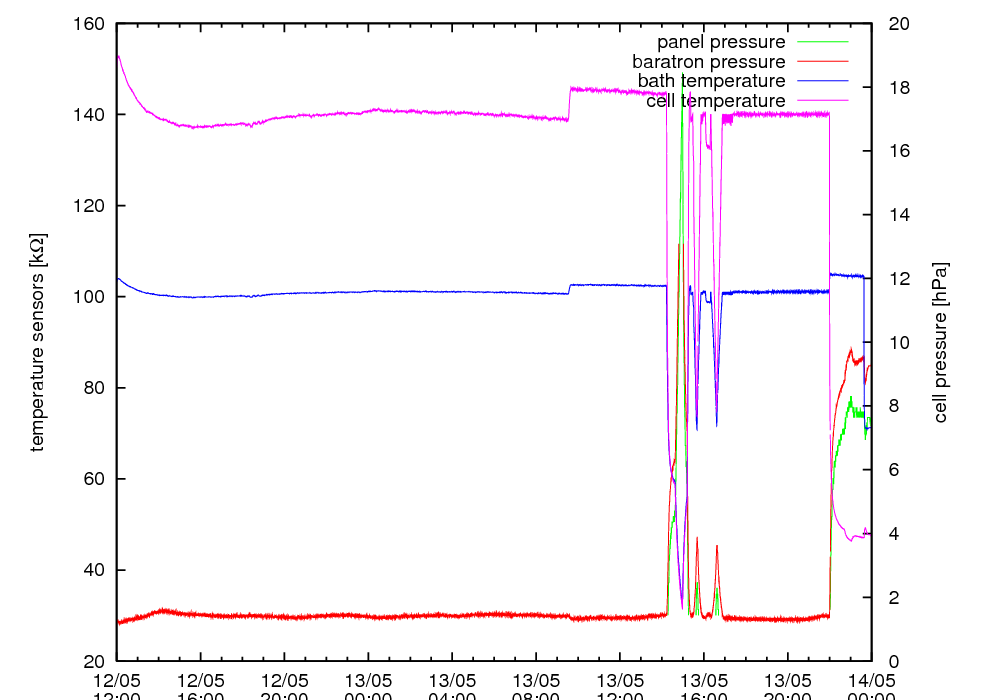
Task: Click the "temperature sensors [kΩ]" axis title
Action: [x=38, y=342]
